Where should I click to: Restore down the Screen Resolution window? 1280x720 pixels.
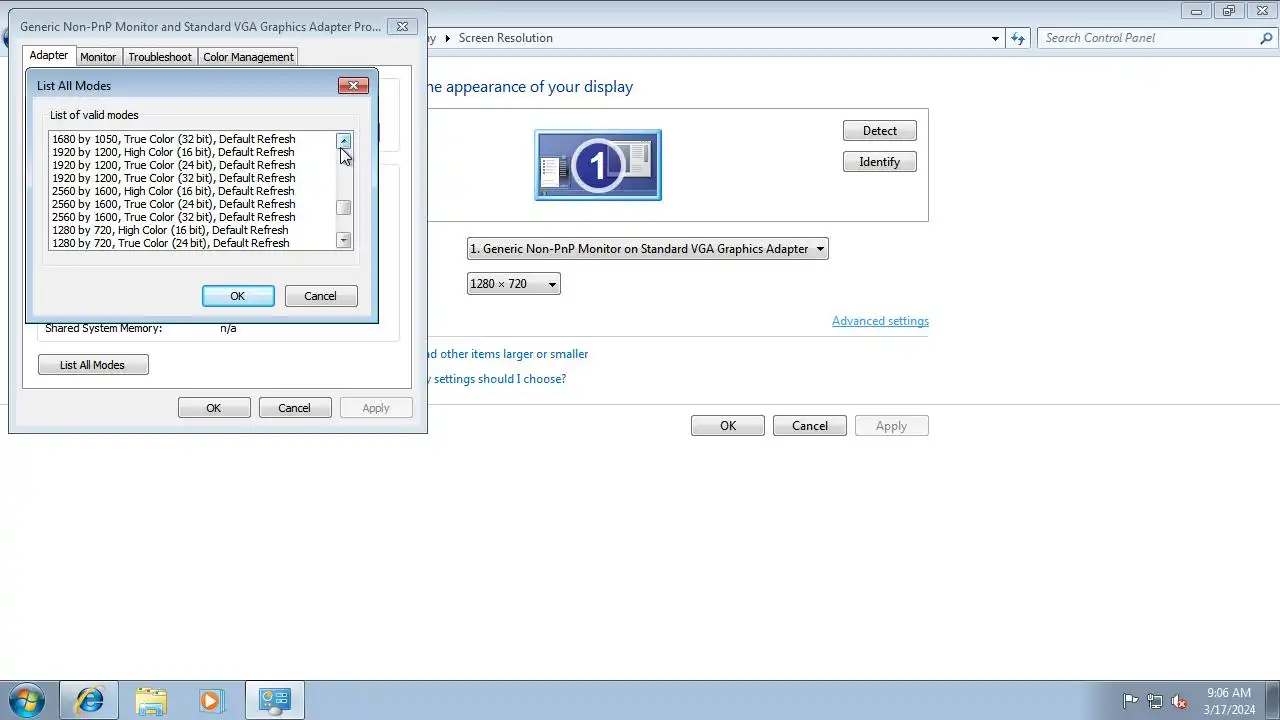click(x=1229, y=11)
